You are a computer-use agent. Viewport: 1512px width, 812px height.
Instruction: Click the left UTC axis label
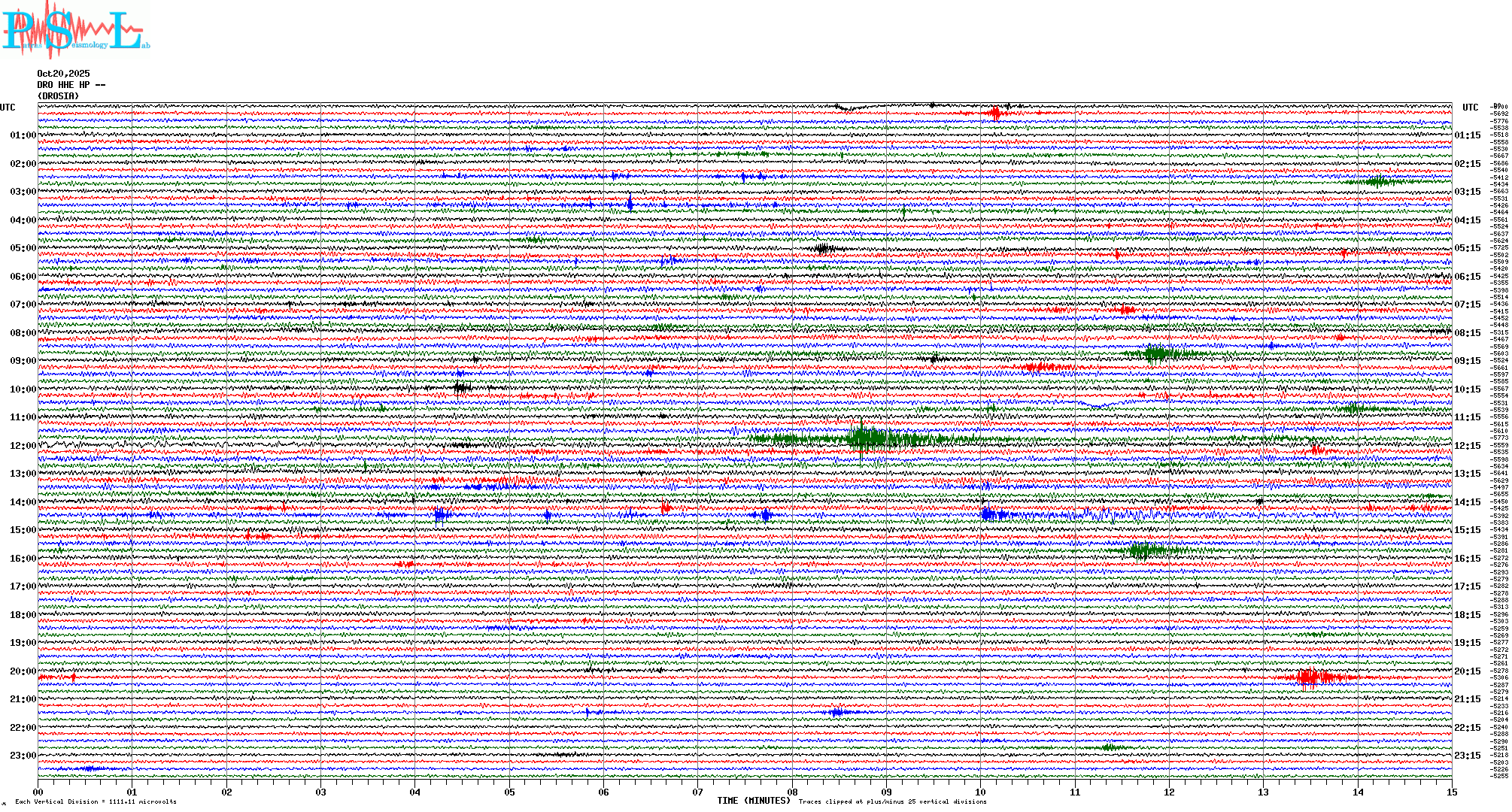[x=8, y=108]
